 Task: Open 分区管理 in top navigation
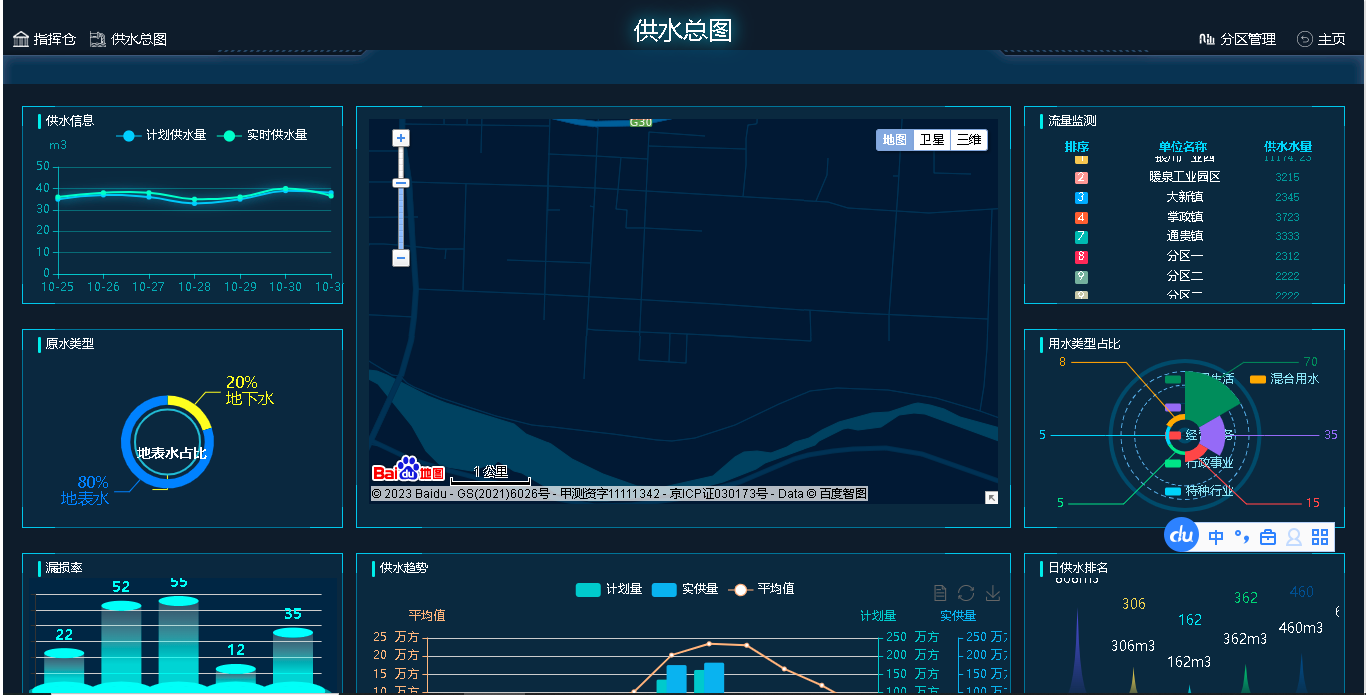pyautogui.click(x=1237, y=39)
